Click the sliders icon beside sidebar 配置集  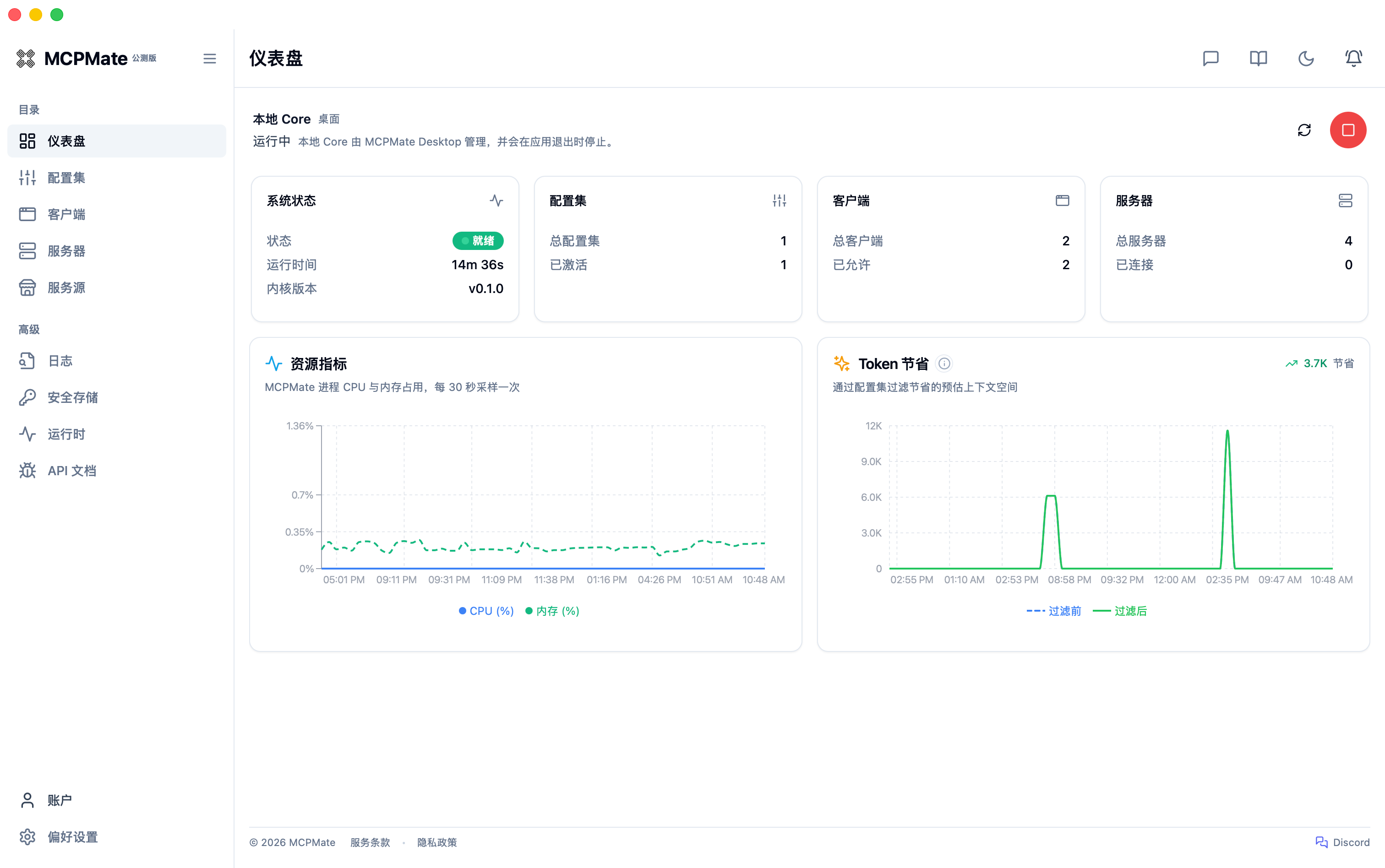pos(27,178)
